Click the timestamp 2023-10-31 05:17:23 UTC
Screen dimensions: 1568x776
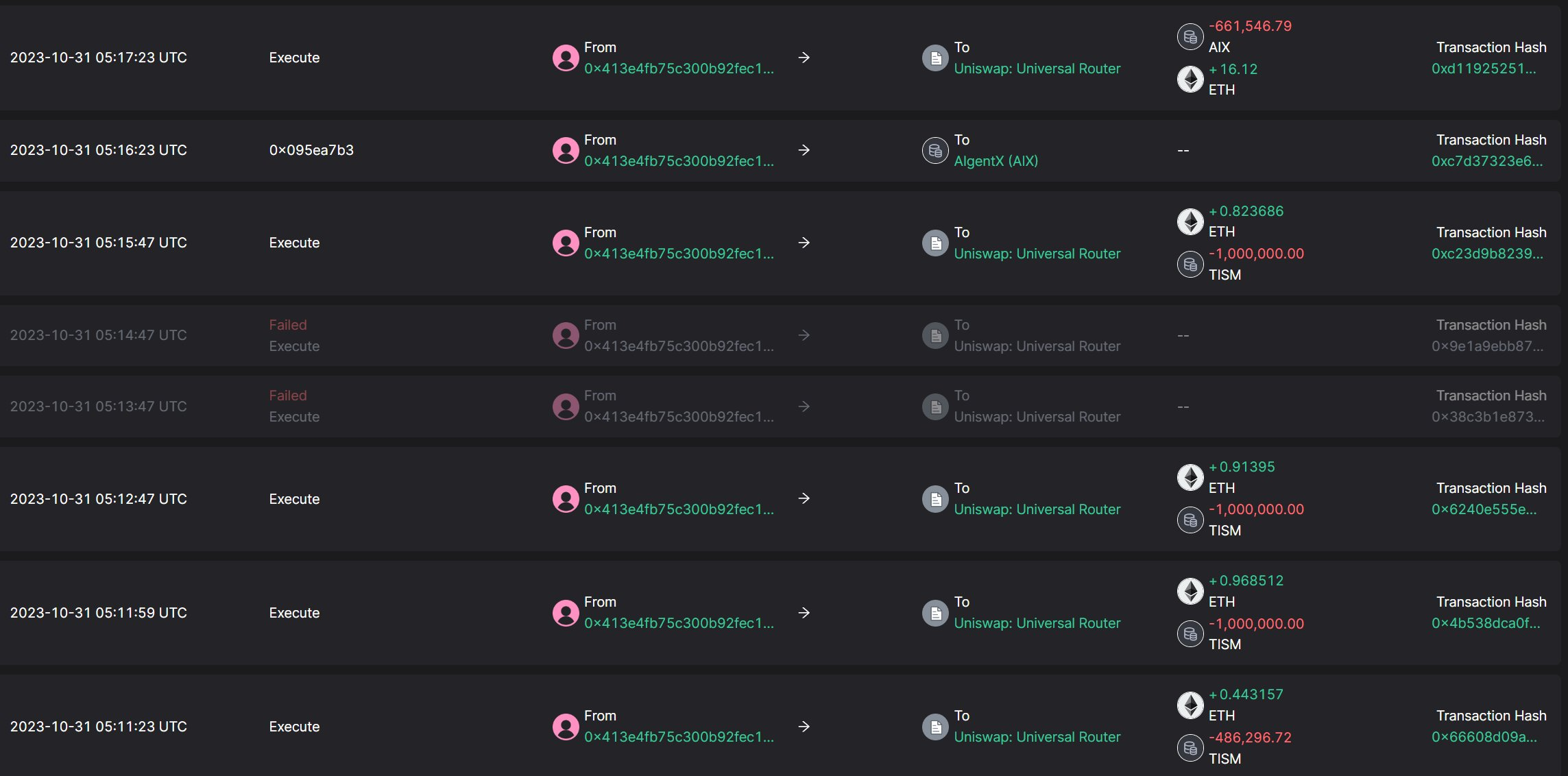pyautogui.click(x=99, y=58)
